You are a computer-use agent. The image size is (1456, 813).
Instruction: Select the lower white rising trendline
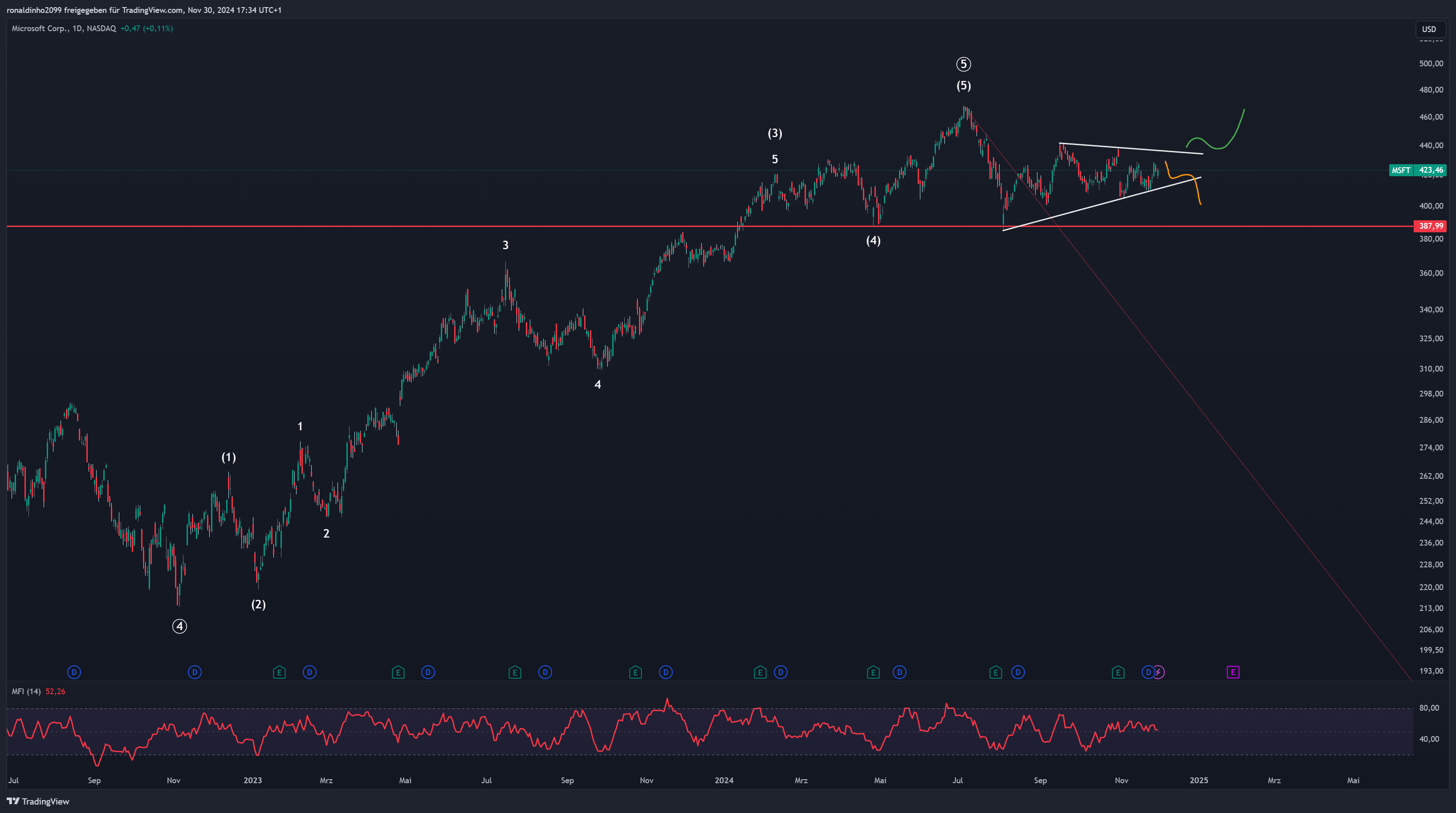(x=1102, y=204)
